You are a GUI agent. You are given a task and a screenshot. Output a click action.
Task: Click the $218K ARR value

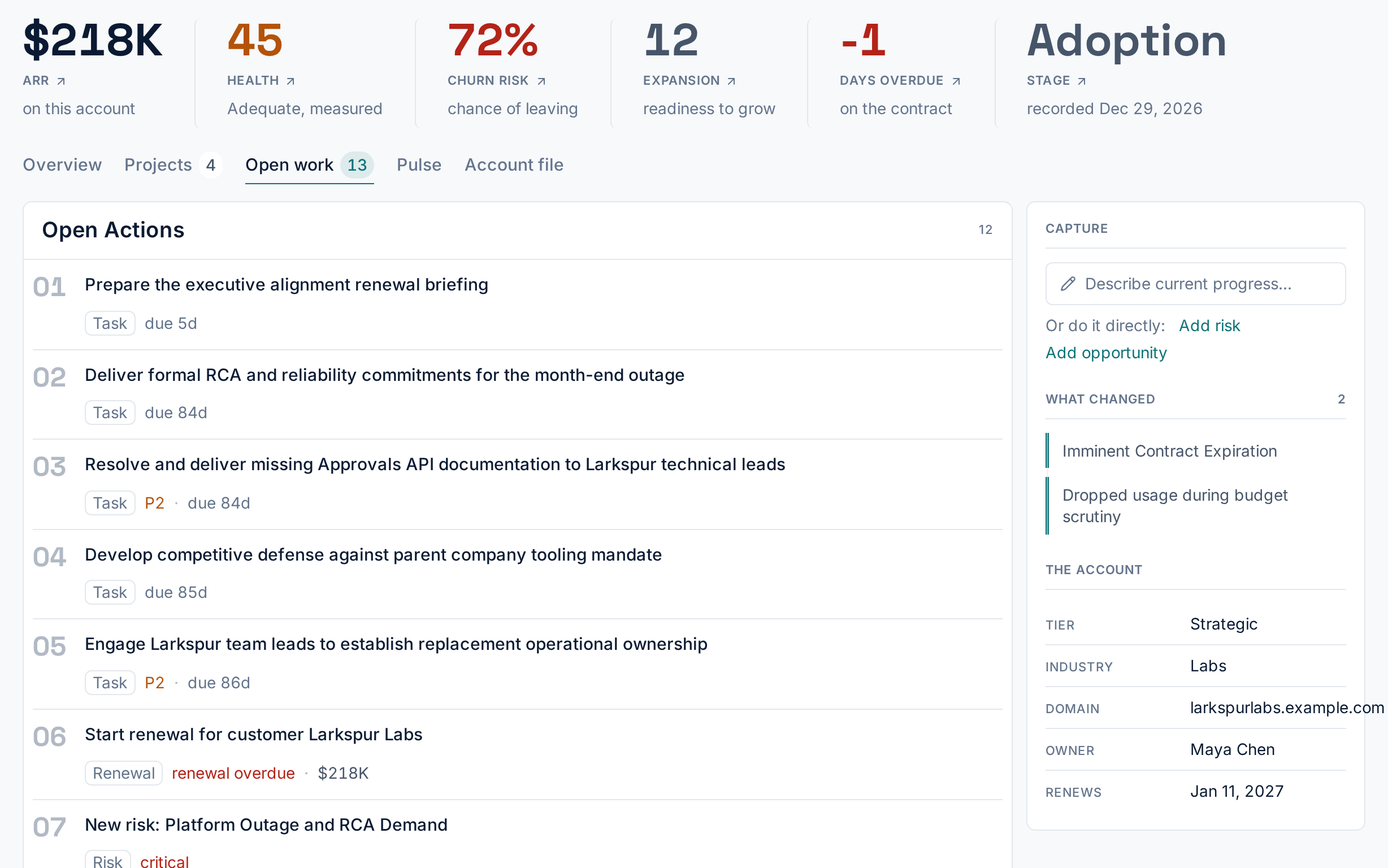pos(93,40)
